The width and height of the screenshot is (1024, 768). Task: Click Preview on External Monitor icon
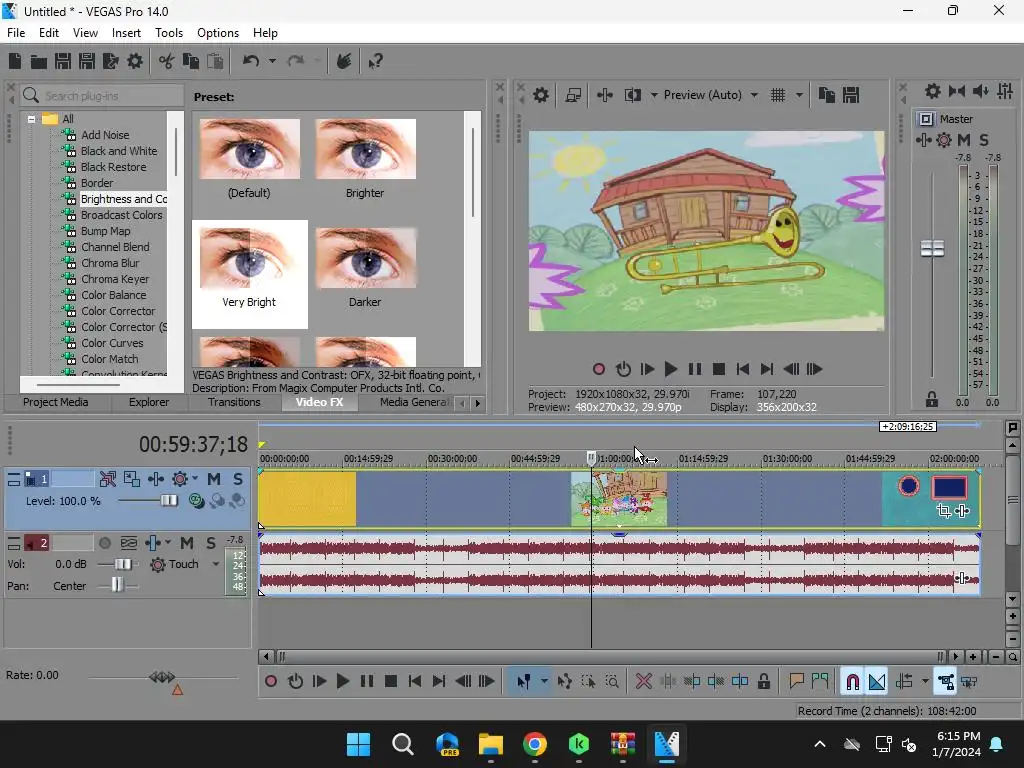point(573,95)
